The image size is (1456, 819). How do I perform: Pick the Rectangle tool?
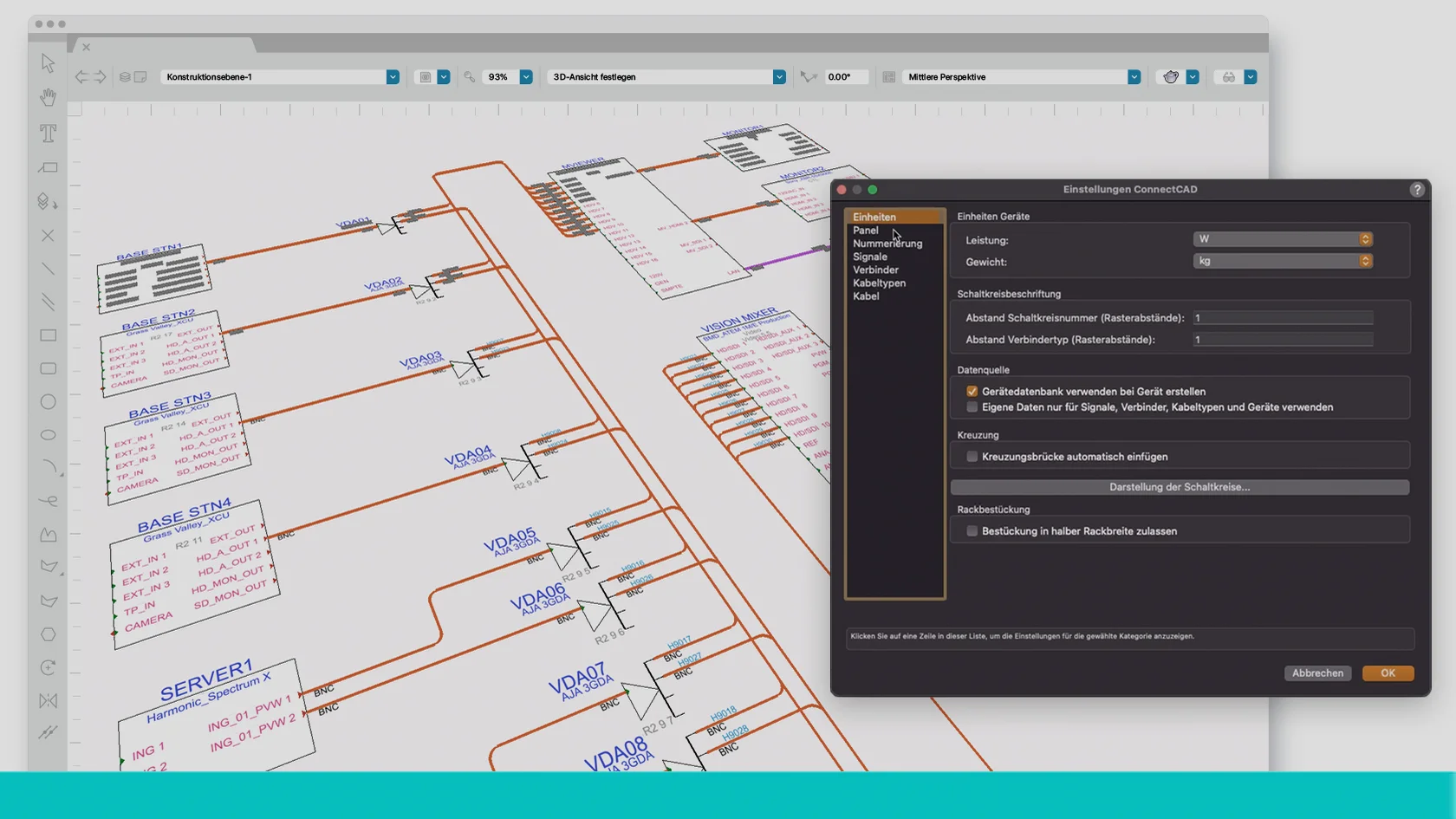click(x=48, y=335)
